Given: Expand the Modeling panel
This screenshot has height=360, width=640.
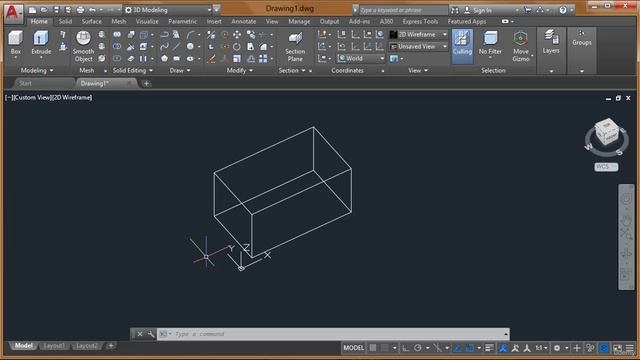Looking at the screenshot, I should pos(37,70).
